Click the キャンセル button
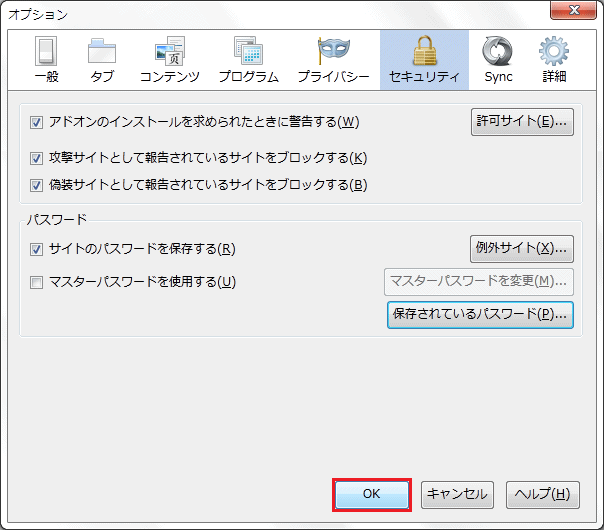Screen dimensions: 604x530 pos(457,495)
